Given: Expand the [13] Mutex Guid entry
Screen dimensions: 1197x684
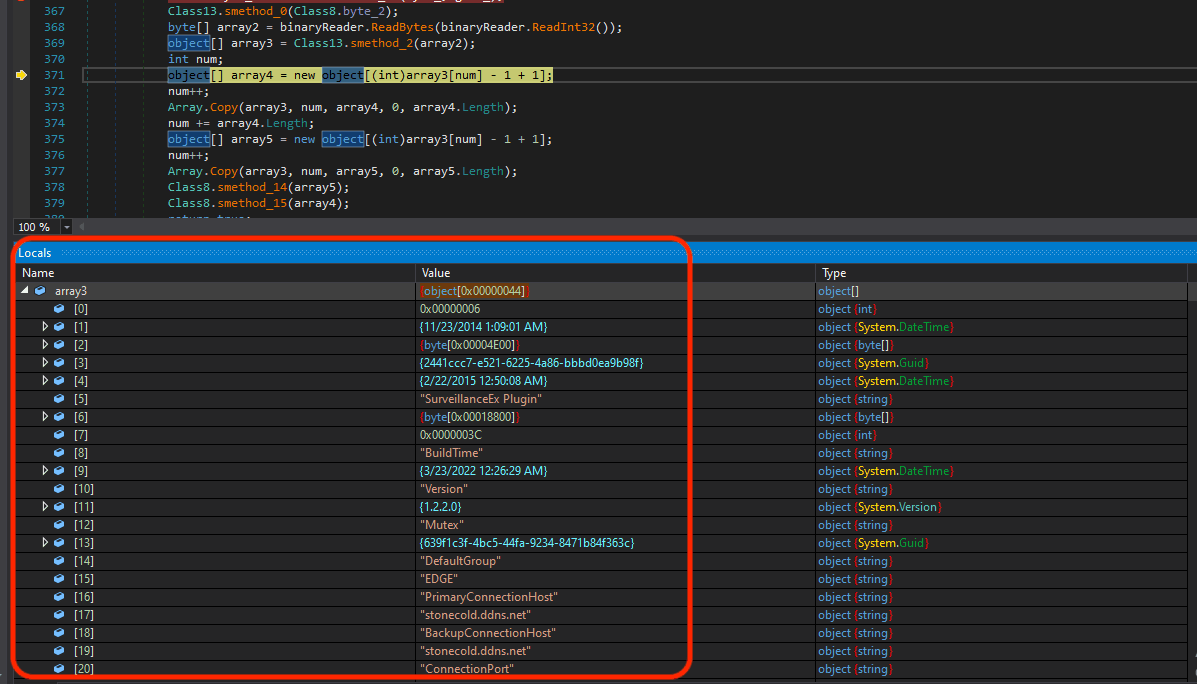Looking at the screenshot, I should 45,543.
